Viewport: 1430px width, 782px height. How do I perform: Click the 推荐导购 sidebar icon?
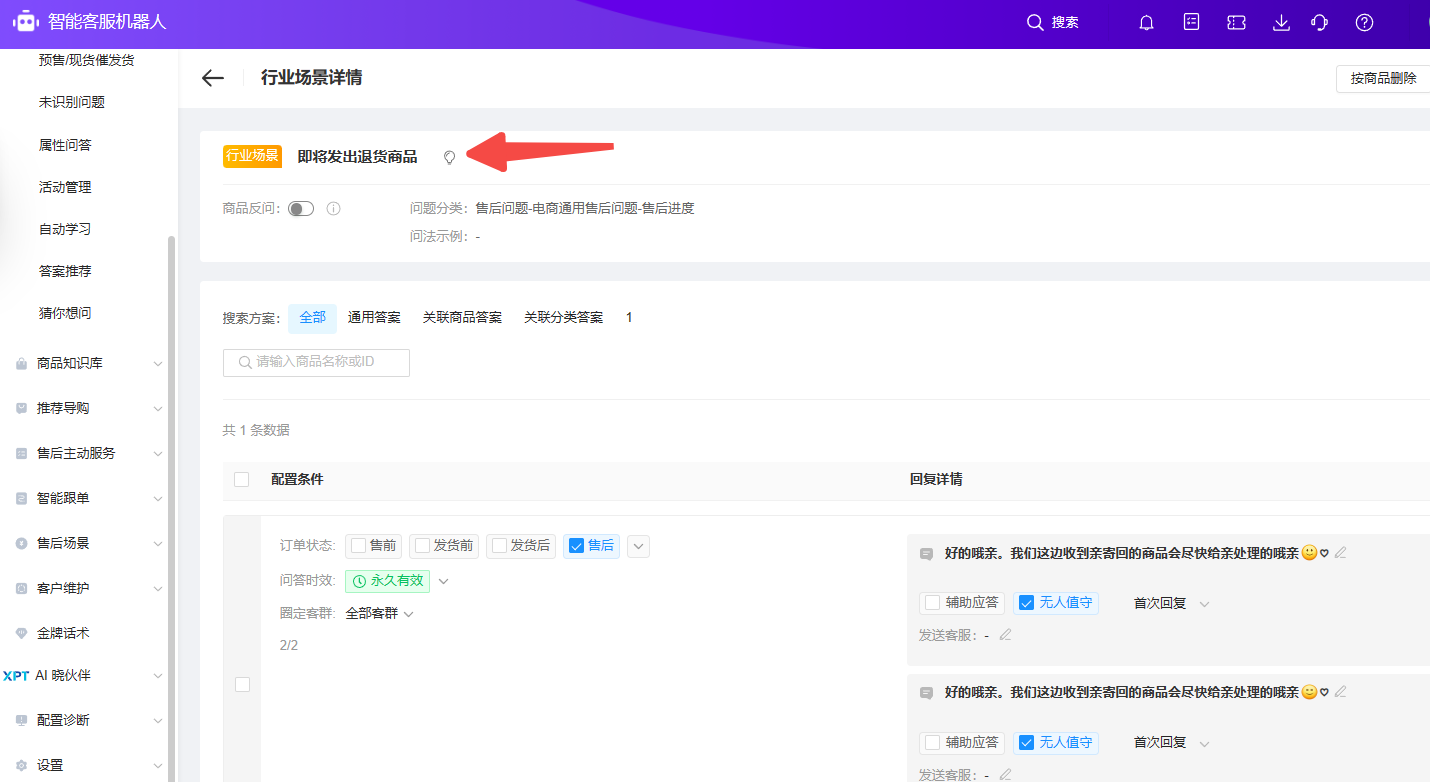21,408
